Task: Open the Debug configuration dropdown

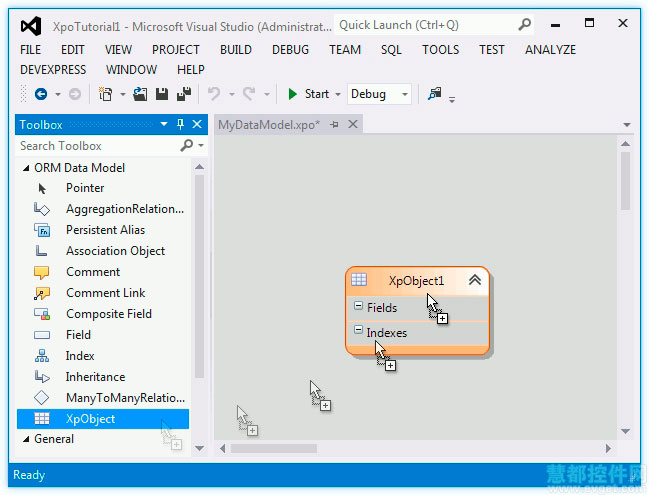Action: pos(404,94)
